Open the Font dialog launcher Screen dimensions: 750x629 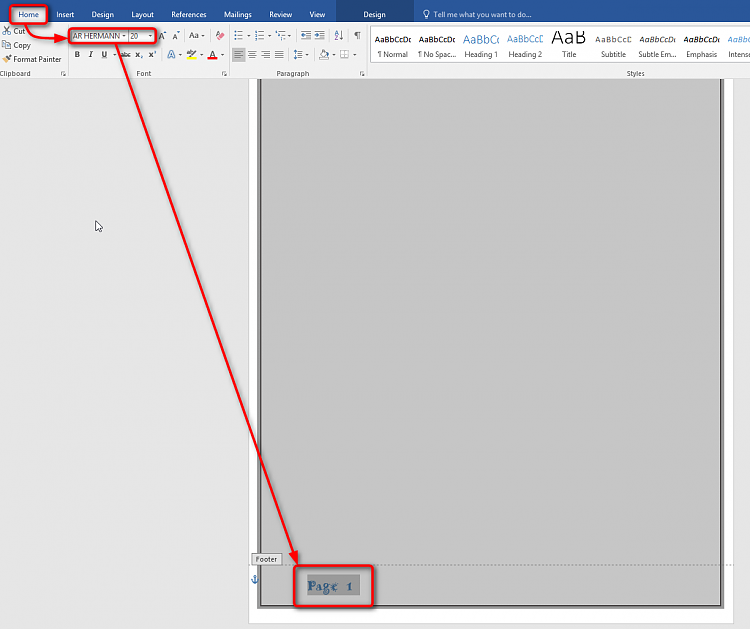tap(224, 74)
